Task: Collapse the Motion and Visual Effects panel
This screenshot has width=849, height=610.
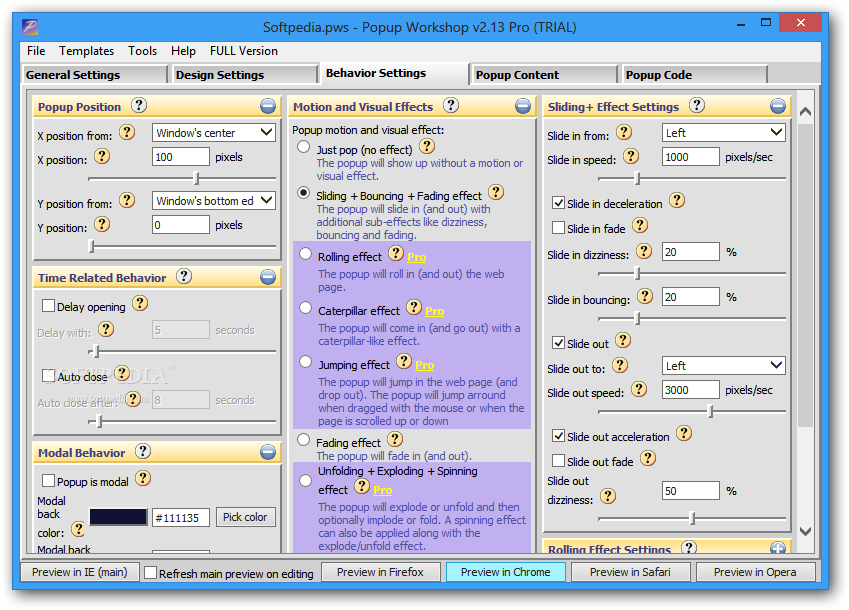Action: click(x=523, y=106)
